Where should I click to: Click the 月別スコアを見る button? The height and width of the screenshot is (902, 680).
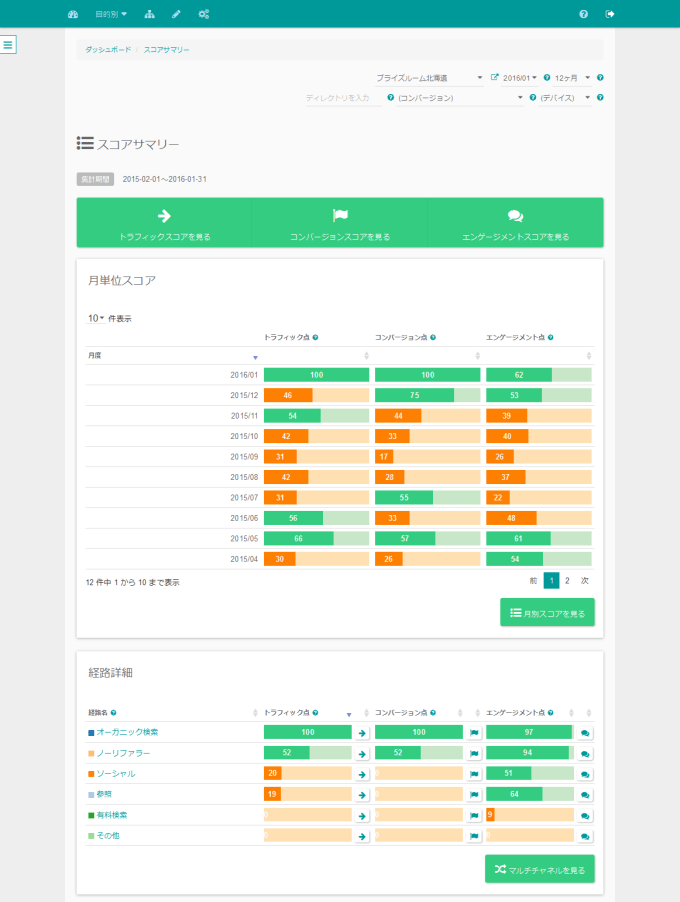pos(547,612)
